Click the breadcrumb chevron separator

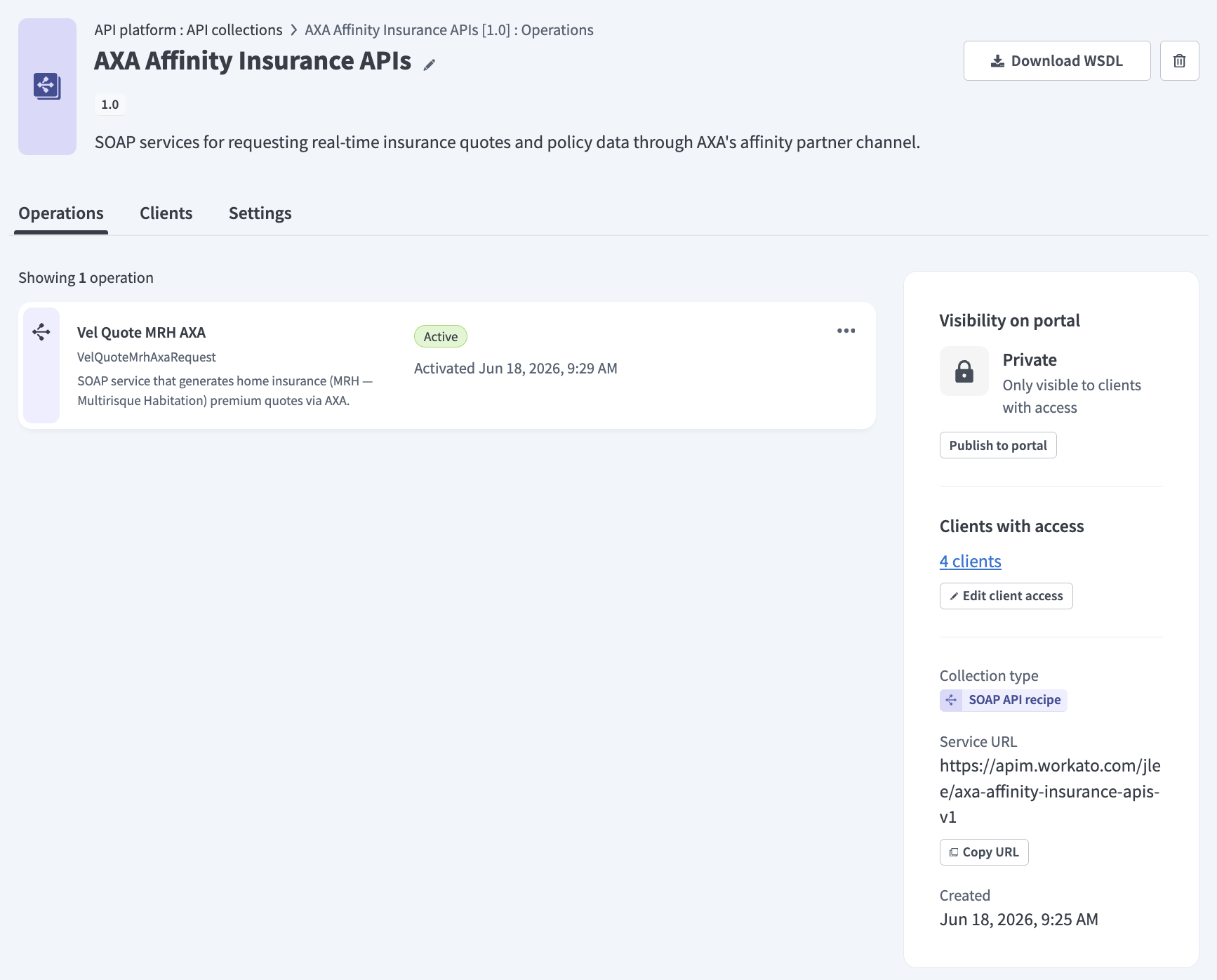click(x=293, y=30)
